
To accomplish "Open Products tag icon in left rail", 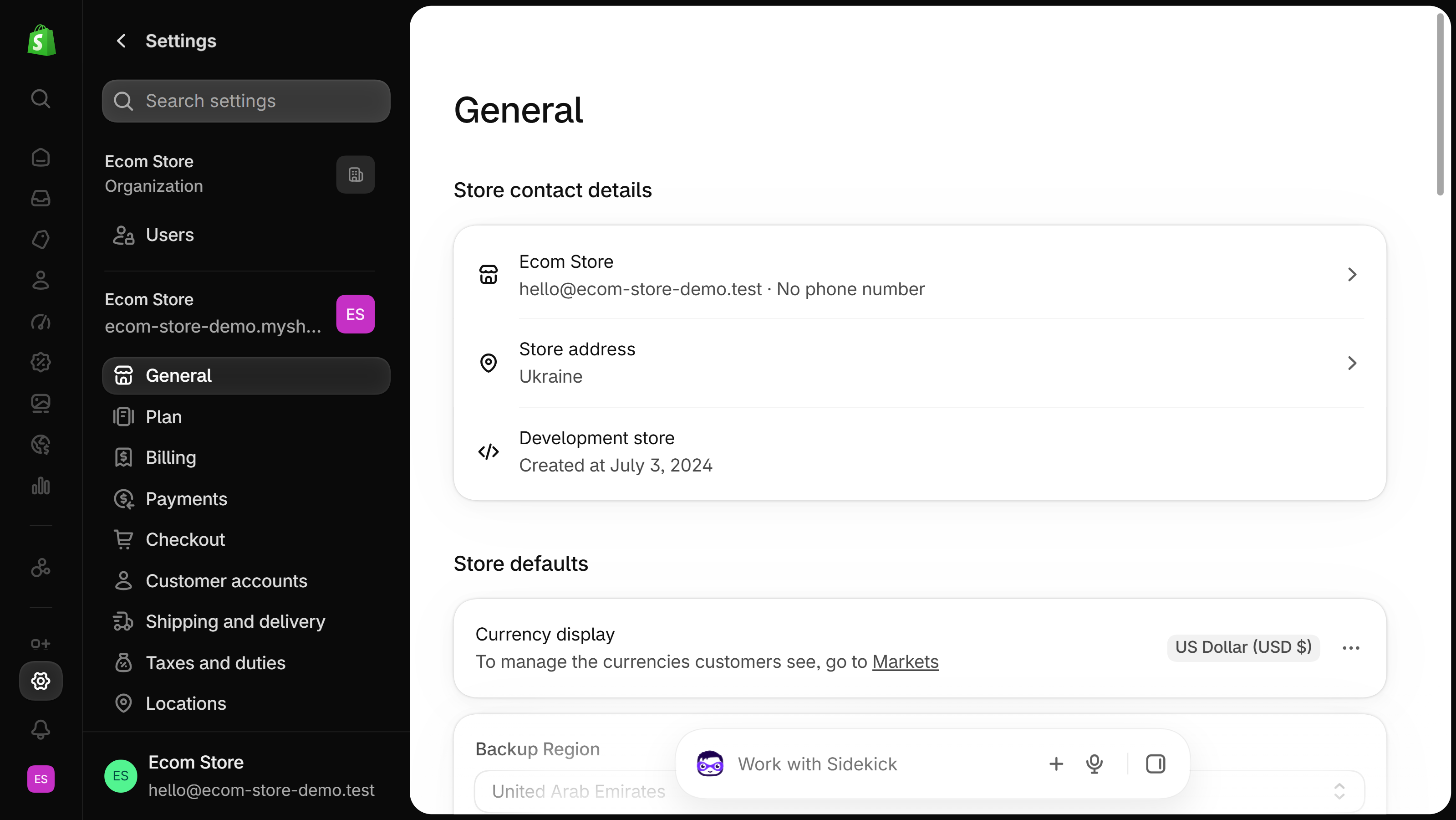I will click(x=41, y=239).
